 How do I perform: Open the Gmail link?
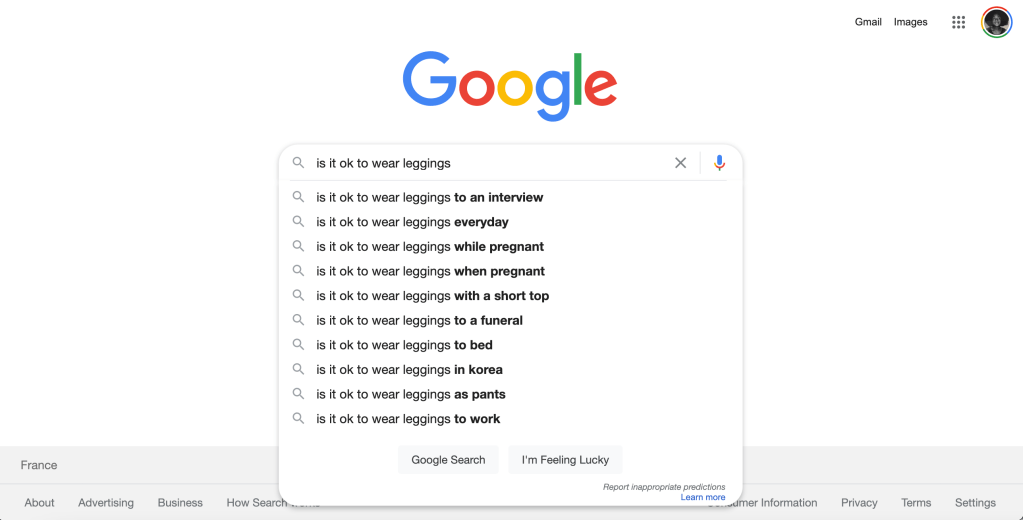tap(868, 22)
